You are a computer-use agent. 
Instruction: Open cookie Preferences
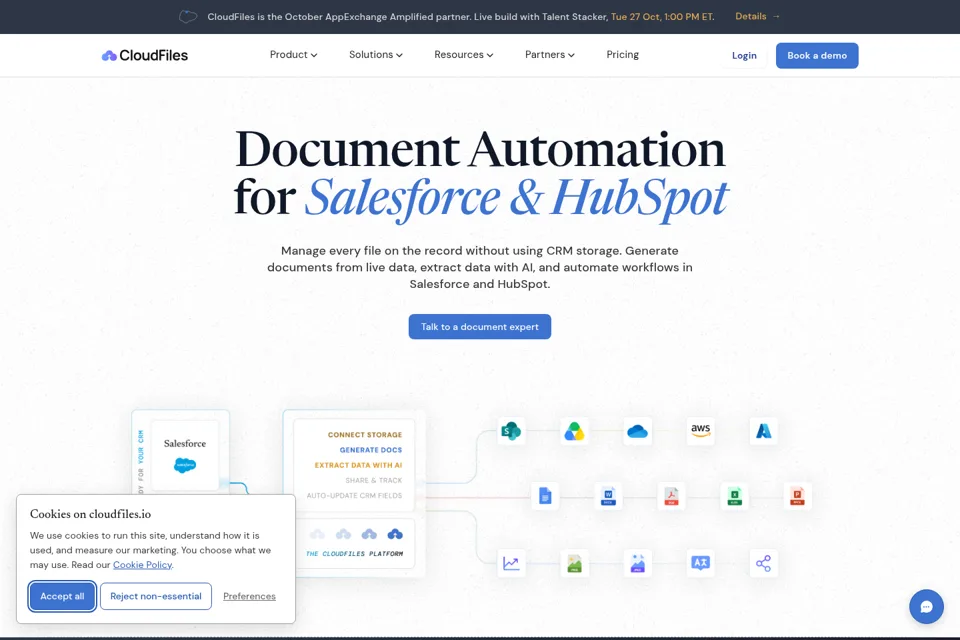[x=249, y=596]
